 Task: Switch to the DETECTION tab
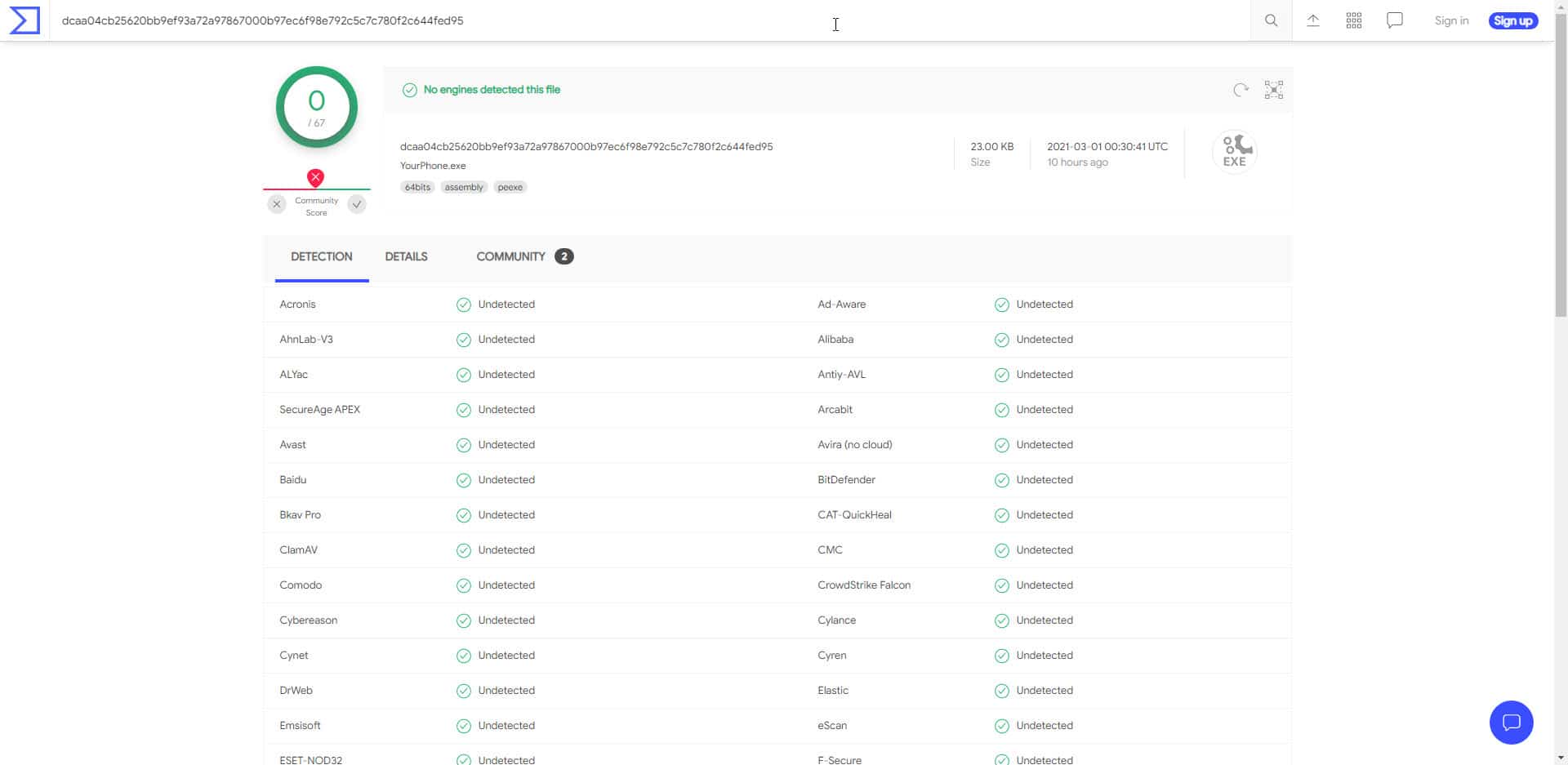(322, 256)
